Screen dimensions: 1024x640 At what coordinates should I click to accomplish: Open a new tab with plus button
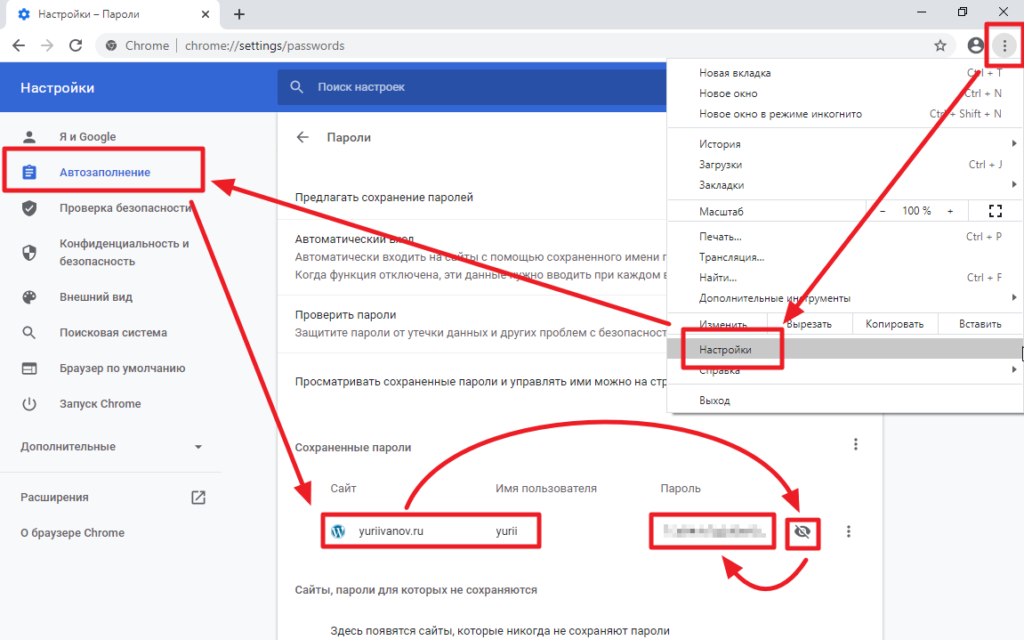[x=239, y=14]
